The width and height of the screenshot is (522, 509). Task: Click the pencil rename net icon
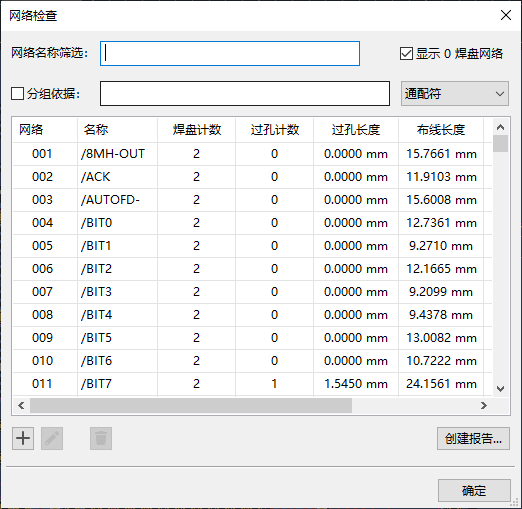[52, 438]
